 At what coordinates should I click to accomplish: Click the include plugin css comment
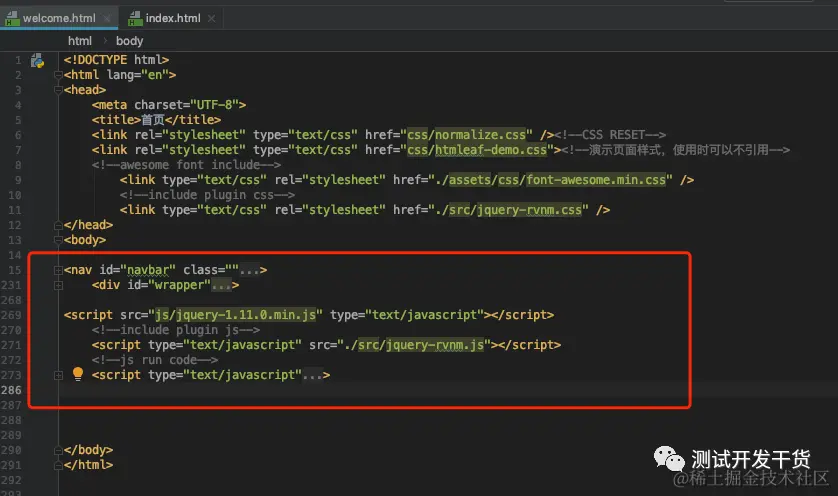207,195
